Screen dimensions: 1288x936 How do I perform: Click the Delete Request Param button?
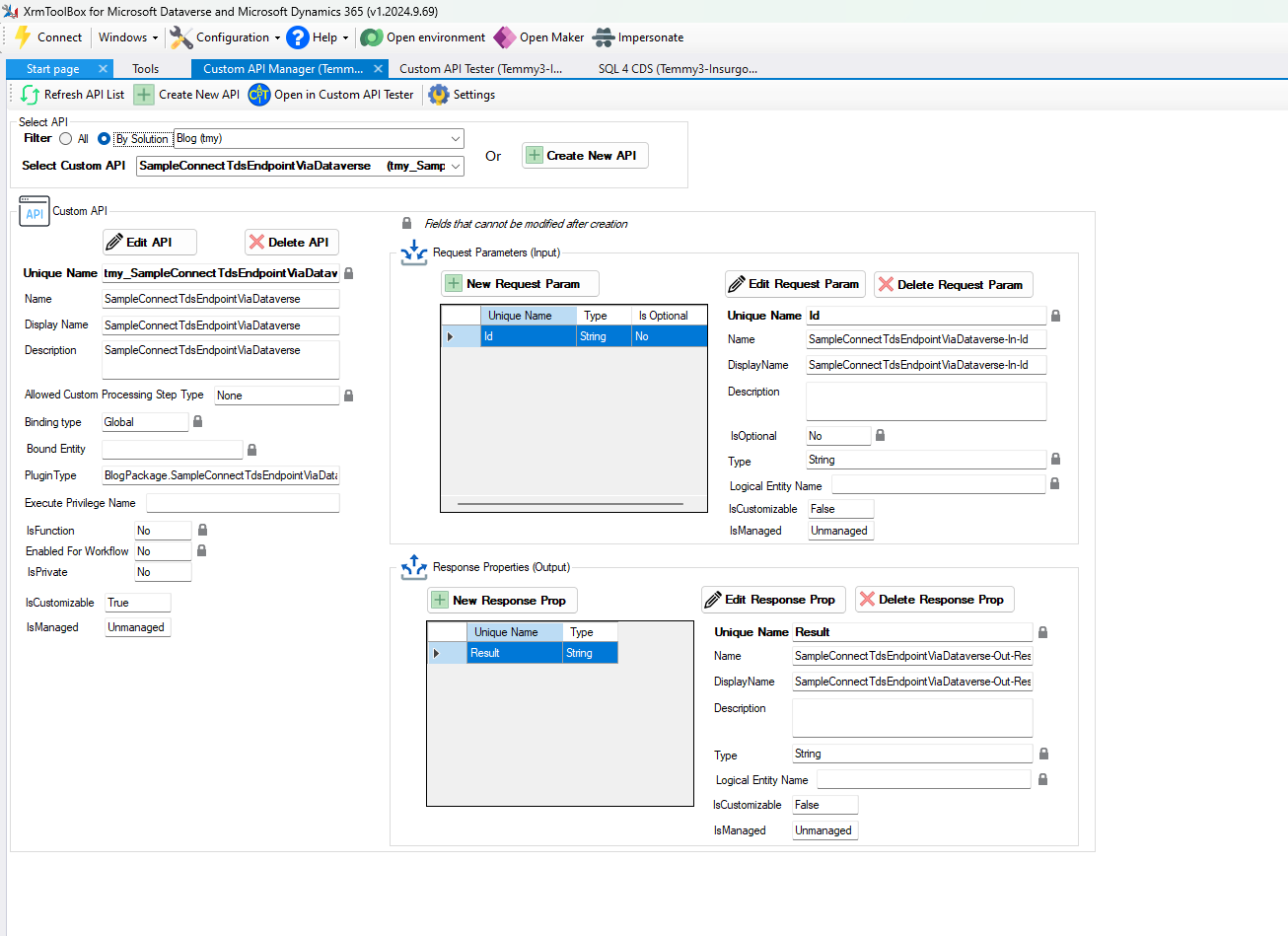pos(954,284)
